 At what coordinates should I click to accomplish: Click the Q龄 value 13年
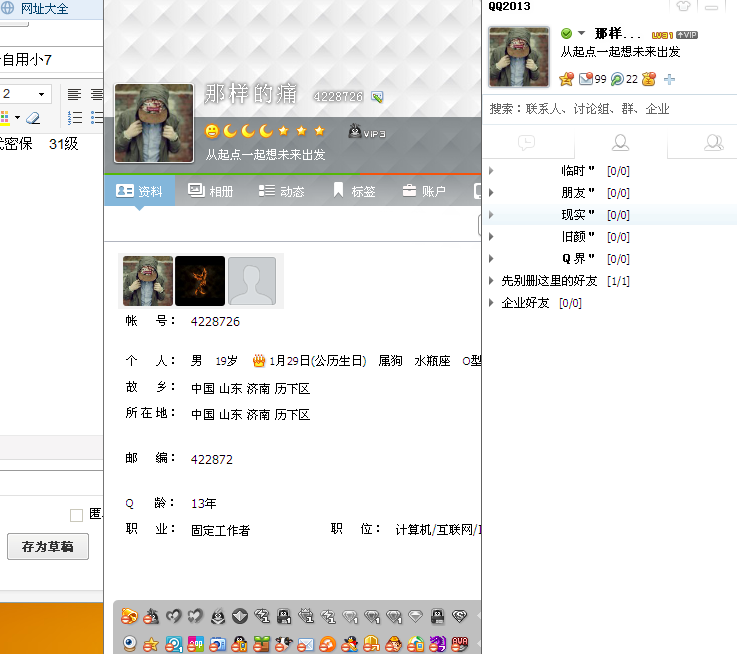coord(204,504)
